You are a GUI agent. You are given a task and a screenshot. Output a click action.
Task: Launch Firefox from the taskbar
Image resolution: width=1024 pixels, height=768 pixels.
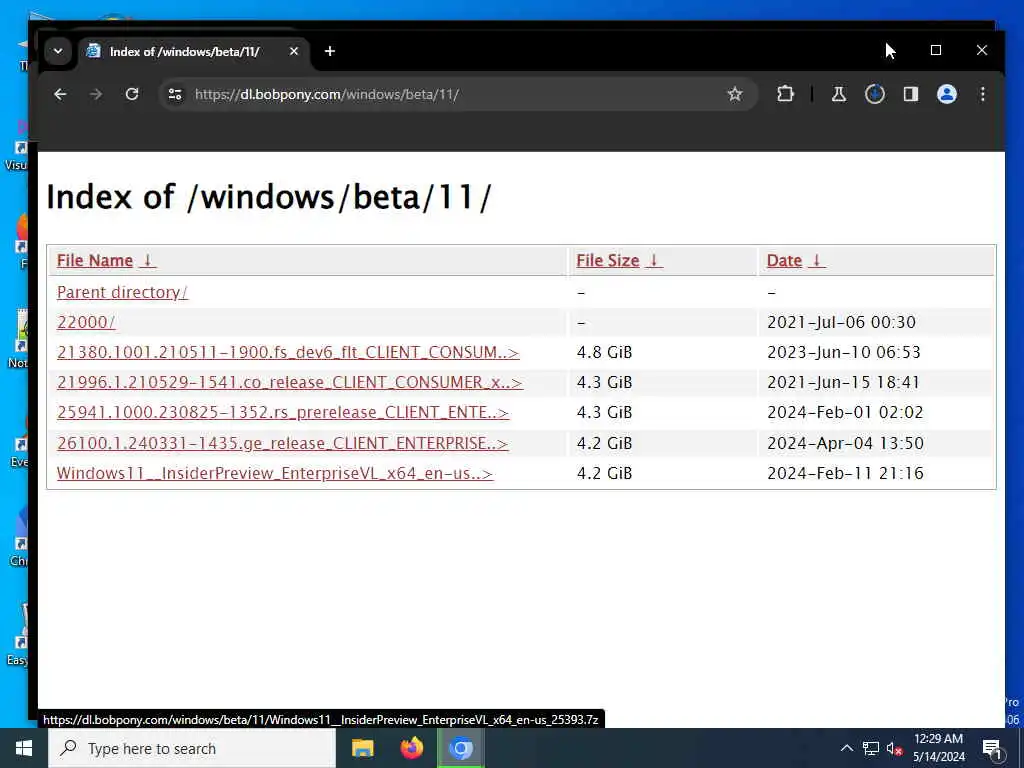(411, 748)
